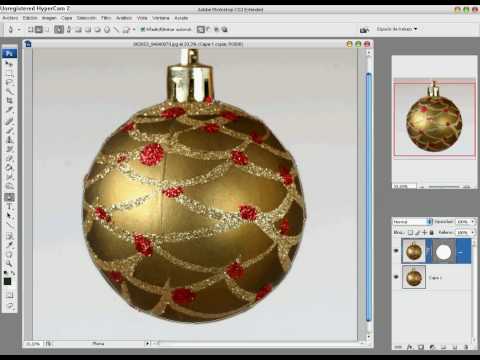Open the Espacio de trabajo workspace dropdown
The width and height of the screenshot is (480, 360).
397,29
